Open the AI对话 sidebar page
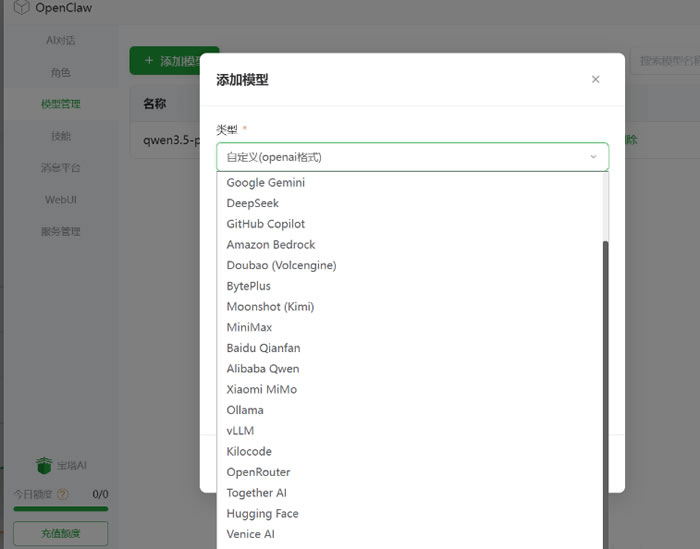The height and width of the screenshot is (549, 700). tap(61, 40)
